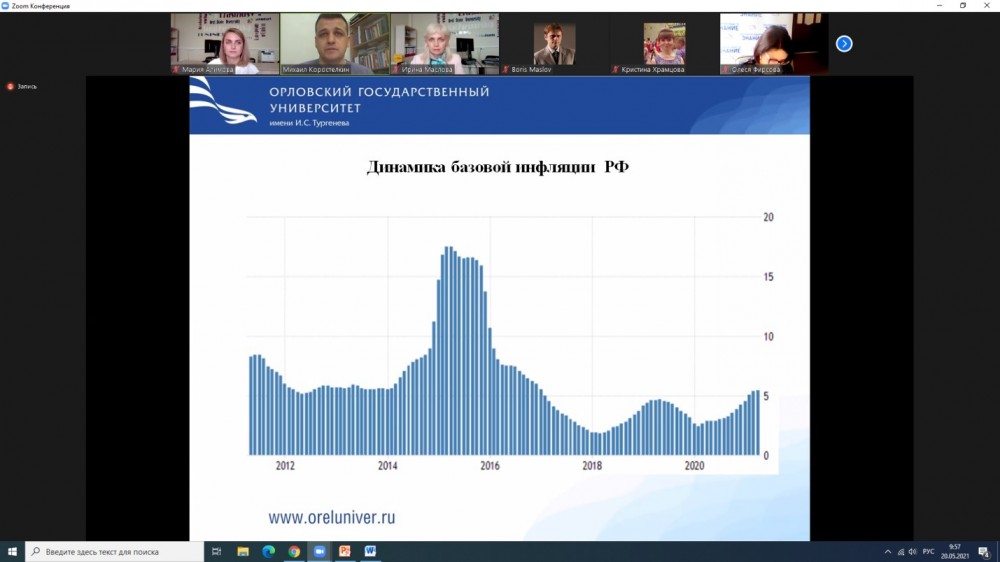
Task: Toggle system volume speaker icon
Action: pos(912,551)
